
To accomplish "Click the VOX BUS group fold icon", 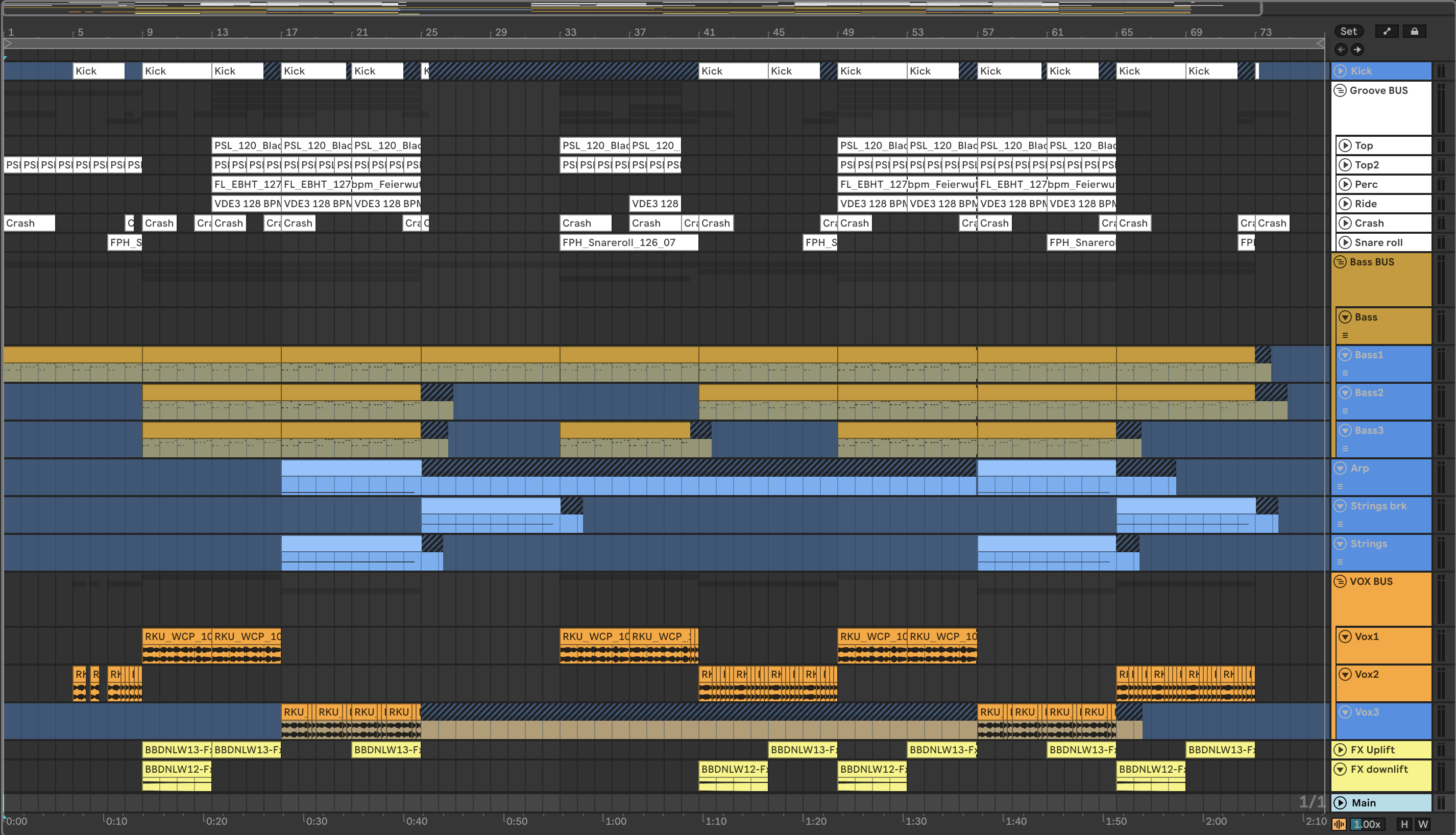I will point(1340,581).
